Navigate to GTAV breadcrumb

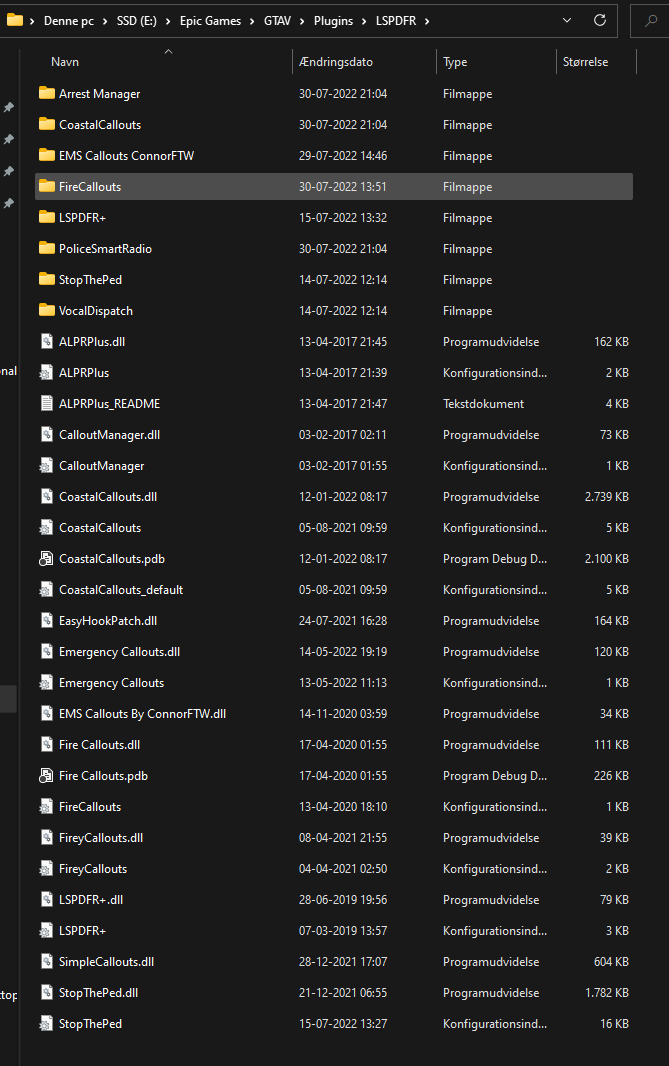click(x=277, y=21)
